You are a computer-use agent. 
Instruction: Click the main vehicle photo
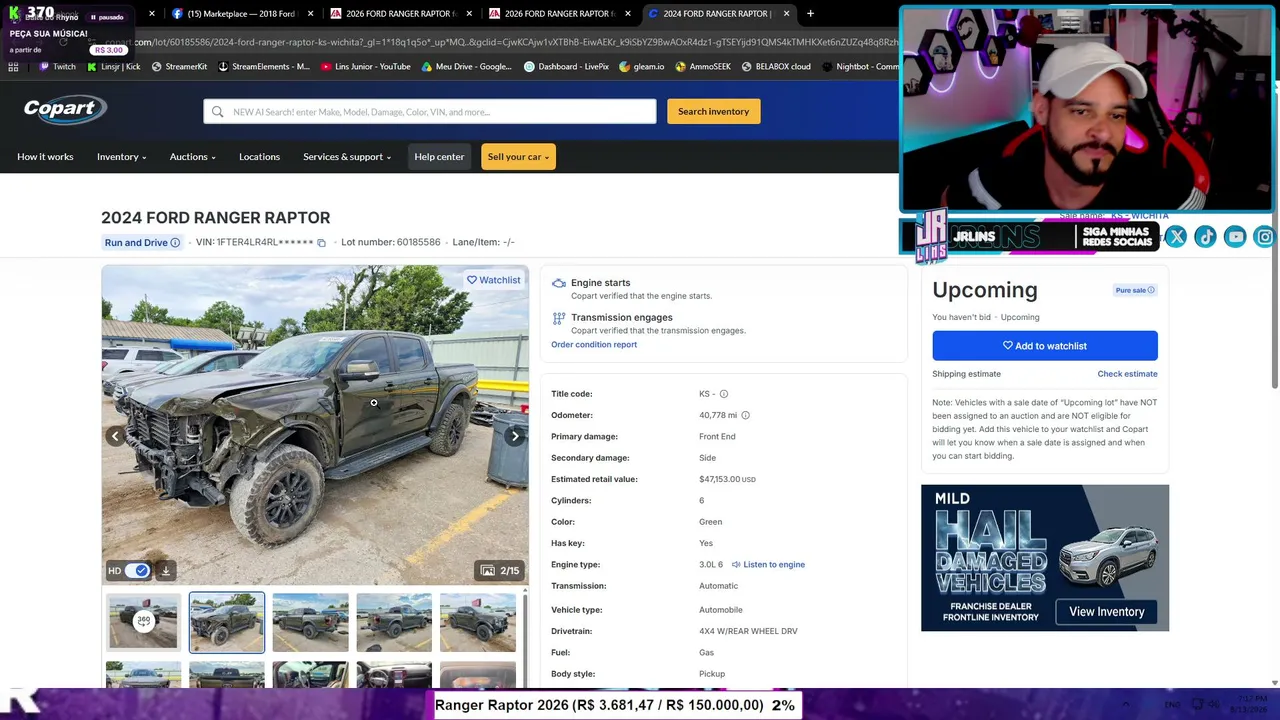[x=315, y=424]
